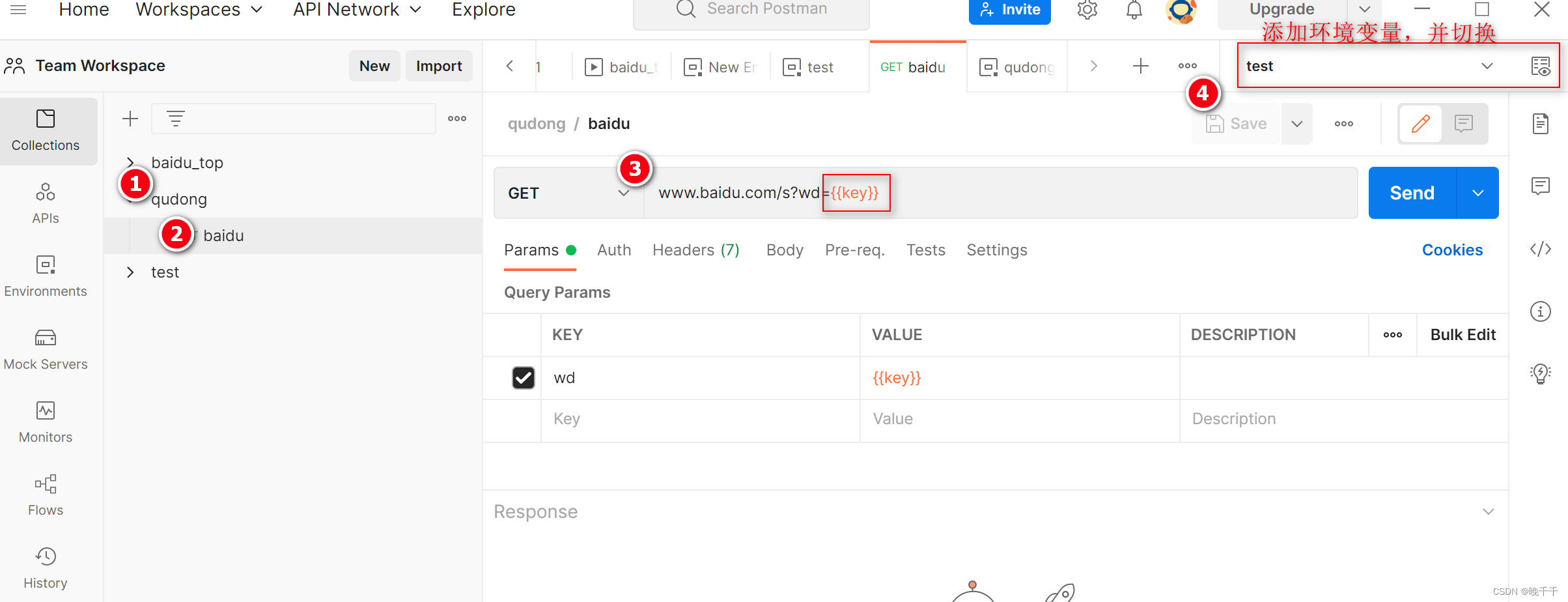The image size is (1568, 602).
Task: Select the baidu_t runner tab
Action: coord(622,67)
